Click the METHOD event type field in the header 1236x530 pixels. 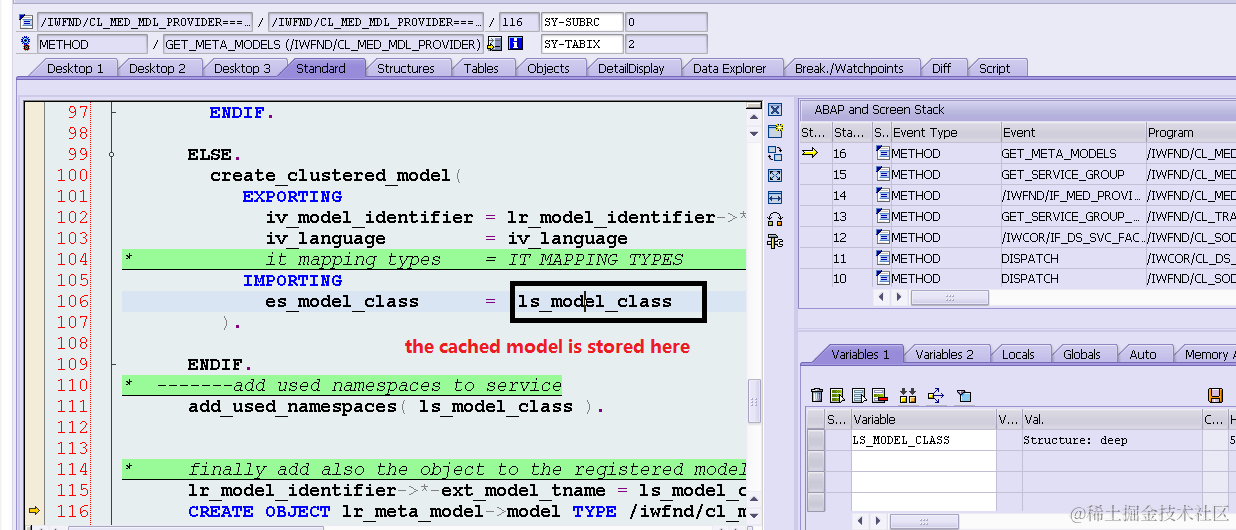tap(92, 44)
